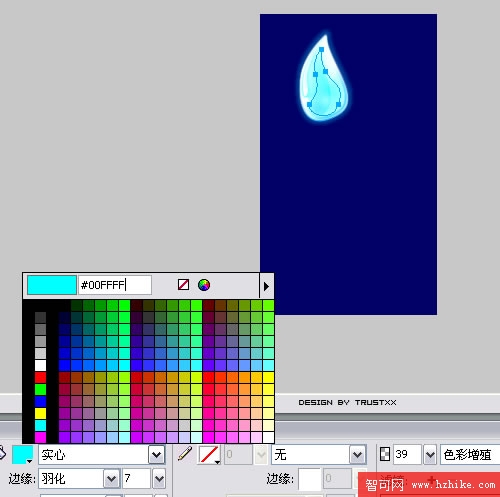Click the opacity value field showing 39
The width and height of the screenshot is (500, 497).
pyautogui.click(x=407, y=455)
